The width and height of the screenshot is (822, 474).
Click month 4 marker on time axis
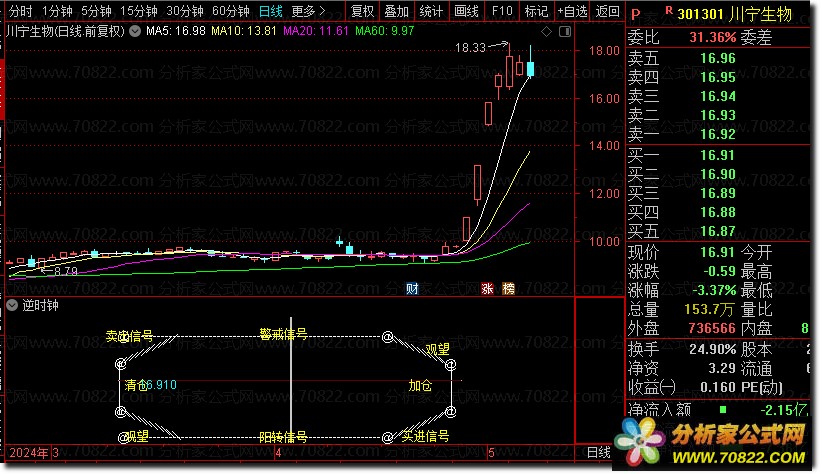278,453
